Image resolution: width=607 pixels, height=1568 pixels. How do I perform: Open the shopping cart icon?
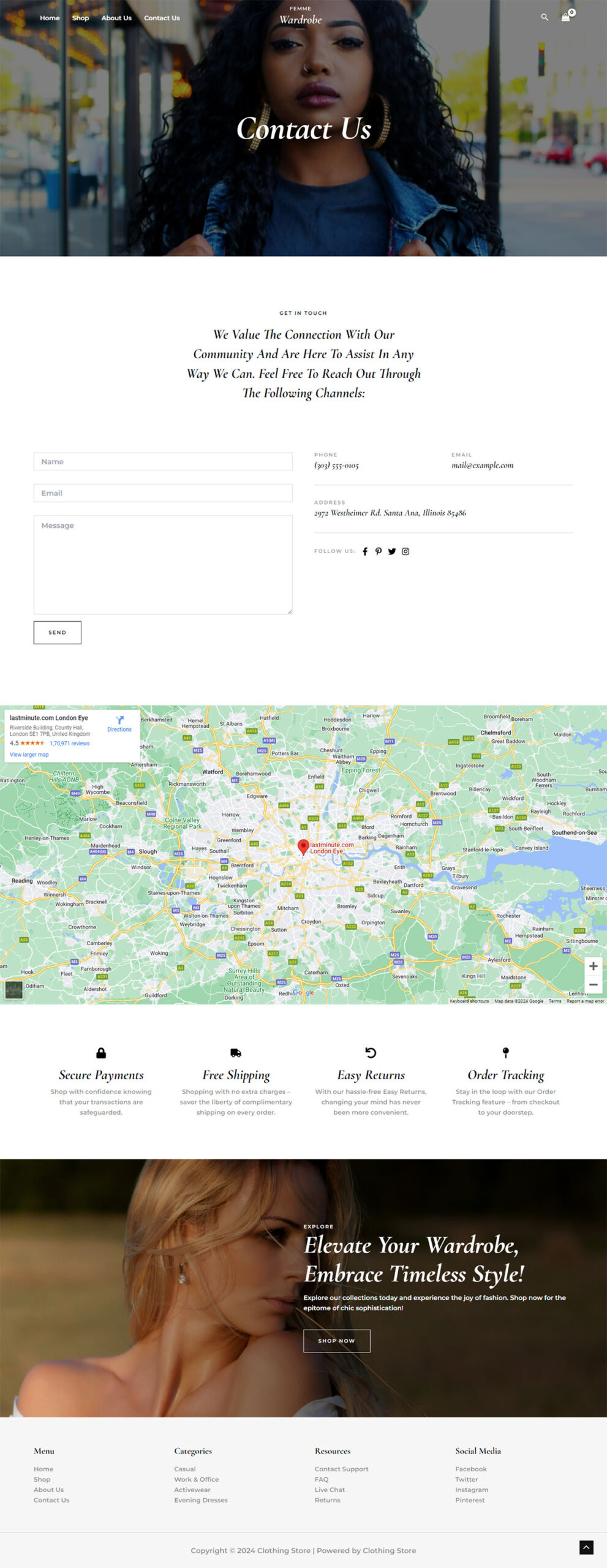(565, 17)
